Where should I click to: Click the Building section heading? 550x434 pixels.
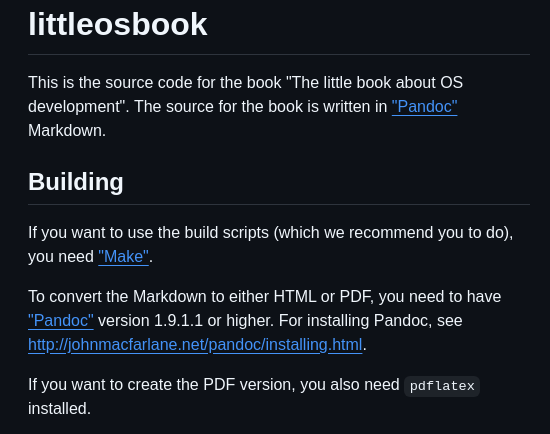click(76, 182)
